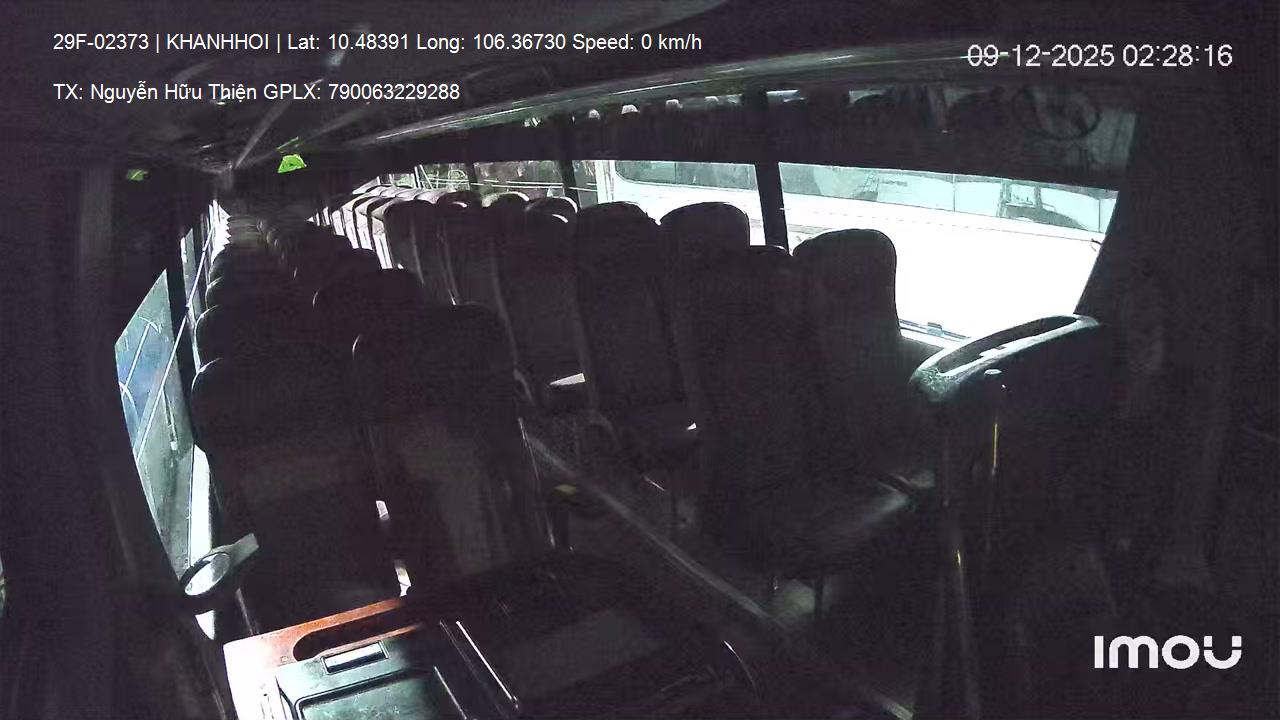Click the imou logo watermark
Image resolution: width=1280 pixels, height=720 pixels.
click(1168, 651)
